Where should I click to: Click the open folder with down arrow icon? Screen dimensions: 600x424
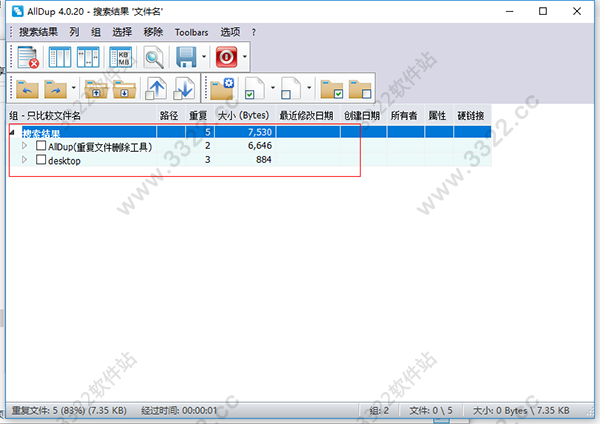[124, 89]
